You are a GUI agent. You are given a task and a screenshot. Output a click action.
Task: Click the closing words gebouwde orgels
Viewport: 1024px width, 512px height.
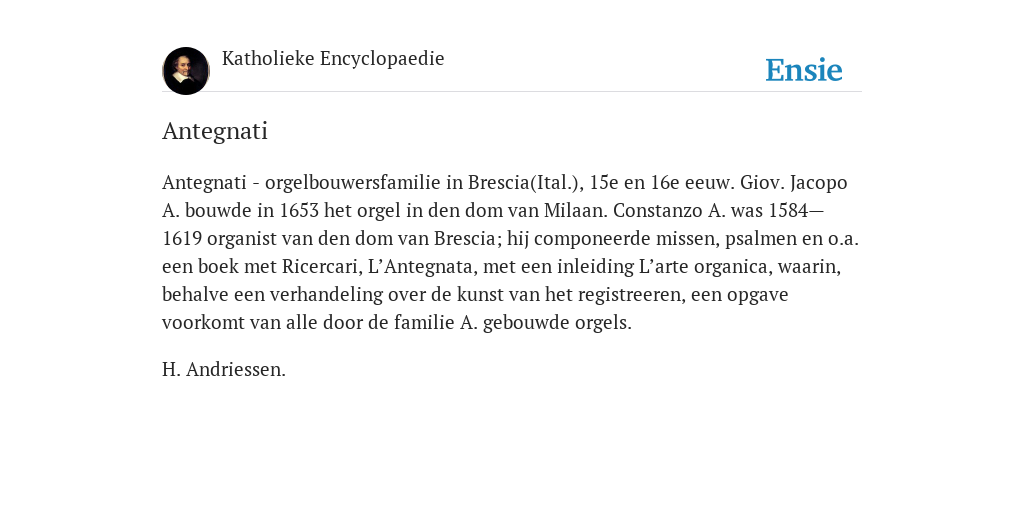557,323
